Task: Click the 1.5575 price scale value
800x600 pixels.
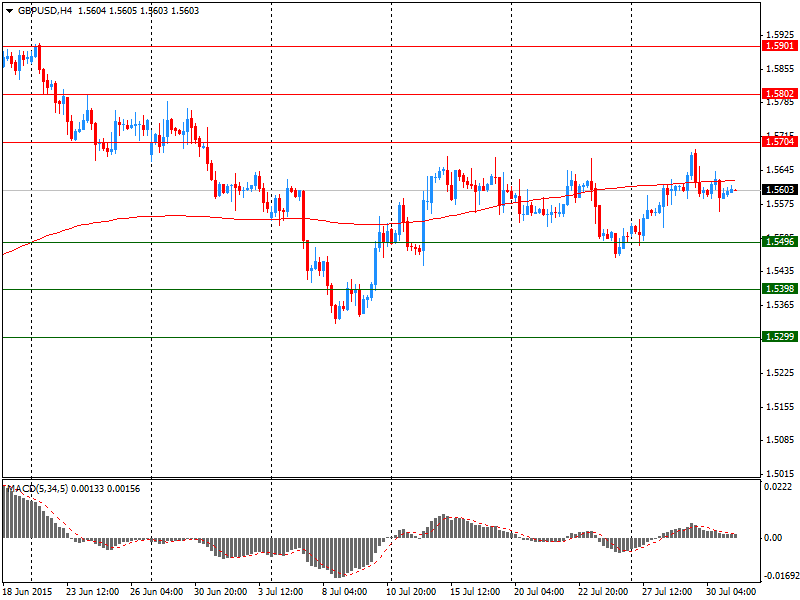Action: coord(781,204)
